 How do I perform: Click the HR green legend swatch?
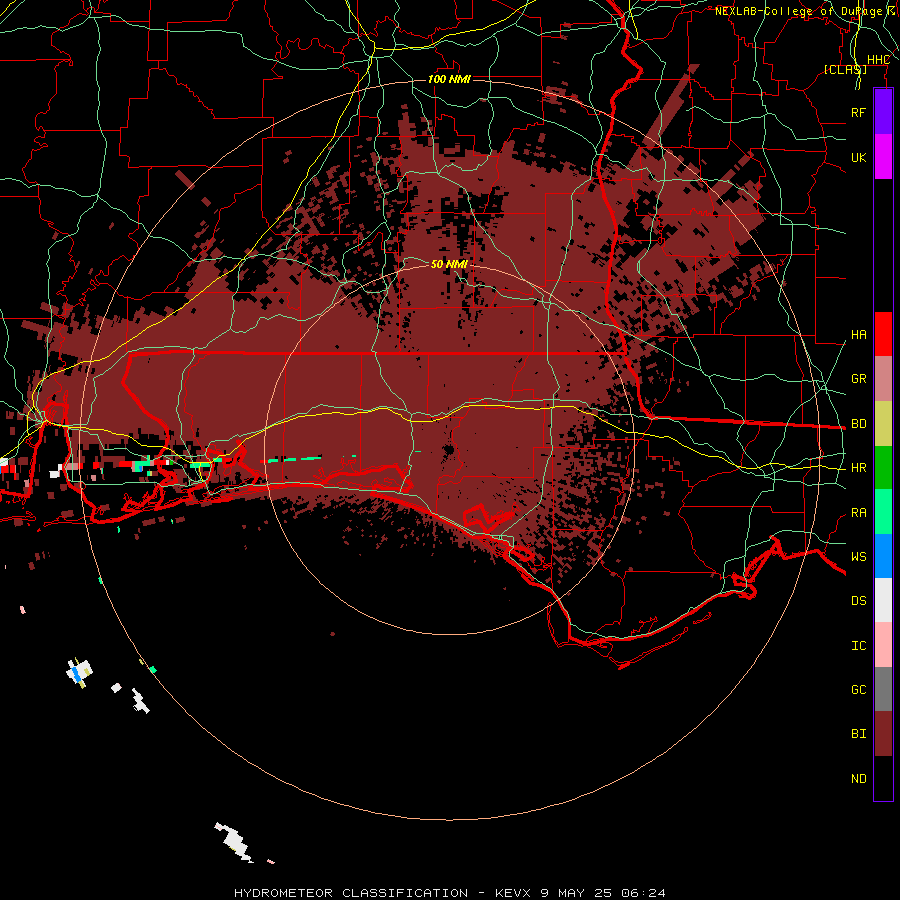tap(883, 468)
